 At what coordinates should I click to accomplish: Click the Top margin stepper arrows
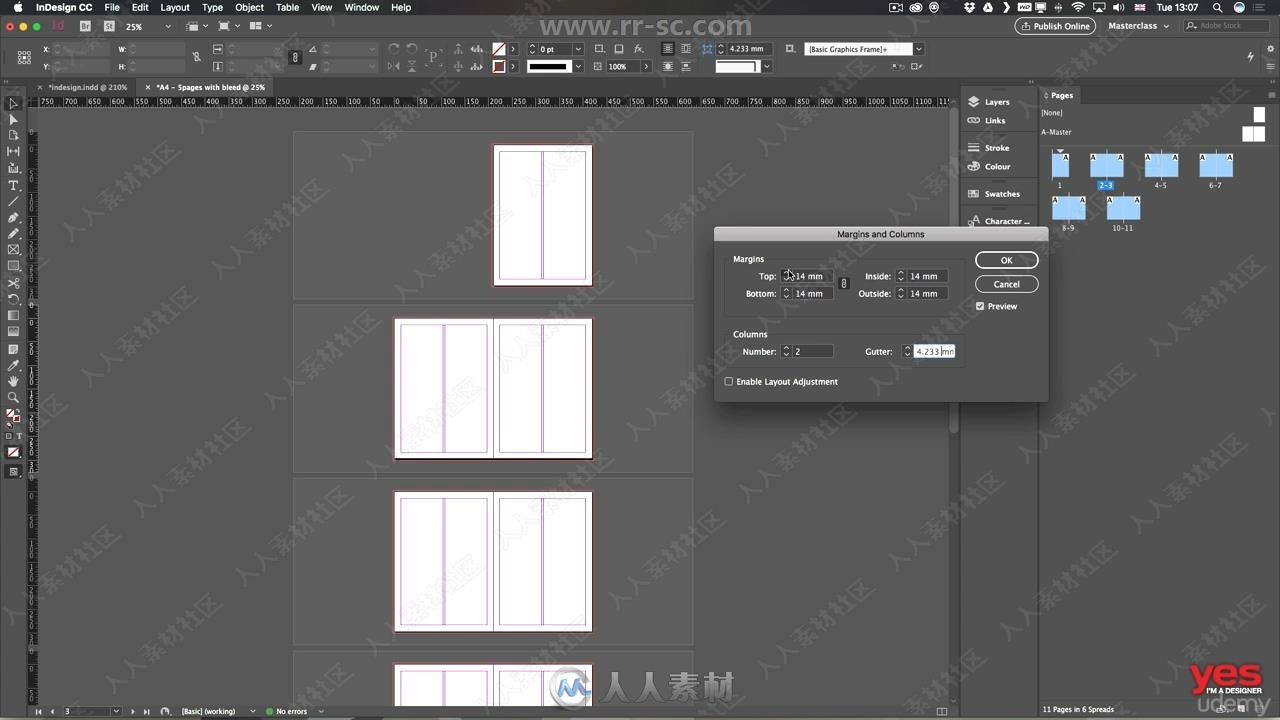click(x=786, y=276)
